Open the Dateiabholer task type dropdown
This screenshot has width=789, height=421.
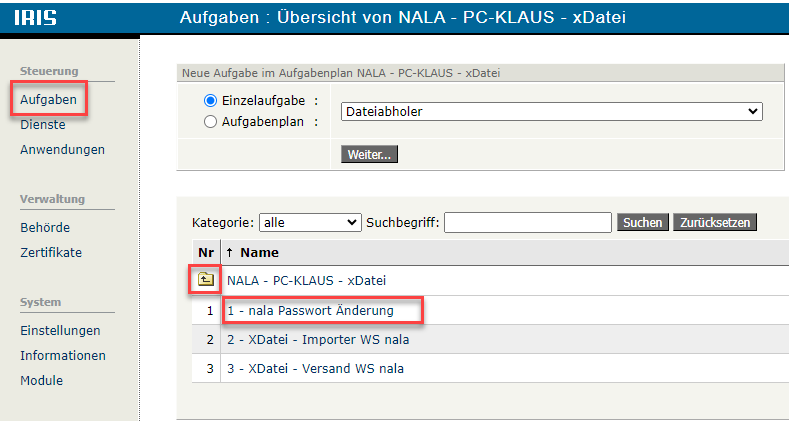pyautogui.click(x=551, y=111)
